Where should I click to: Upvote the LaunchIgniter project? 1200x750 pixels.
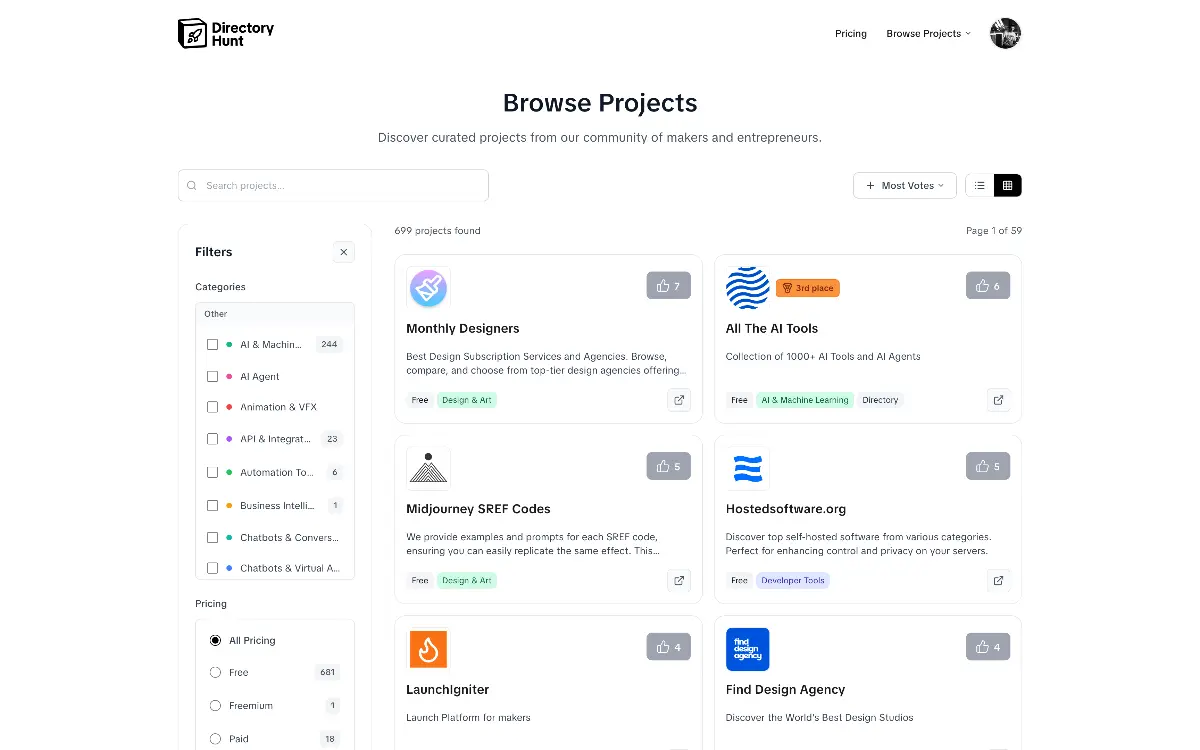(668, 647)
